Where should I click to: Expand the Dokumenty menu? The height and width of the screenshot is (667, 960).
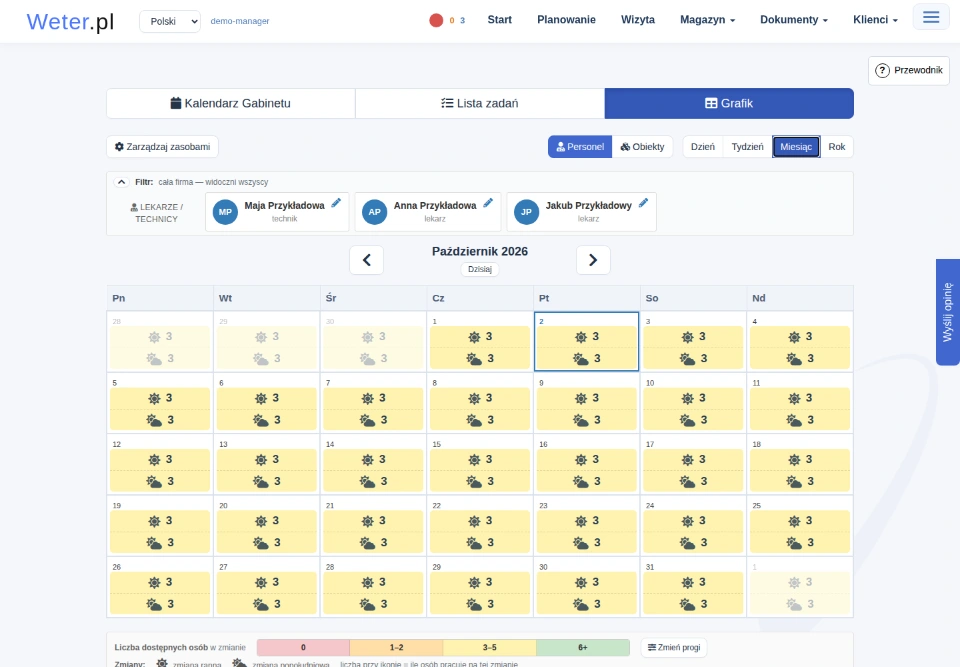793,20
